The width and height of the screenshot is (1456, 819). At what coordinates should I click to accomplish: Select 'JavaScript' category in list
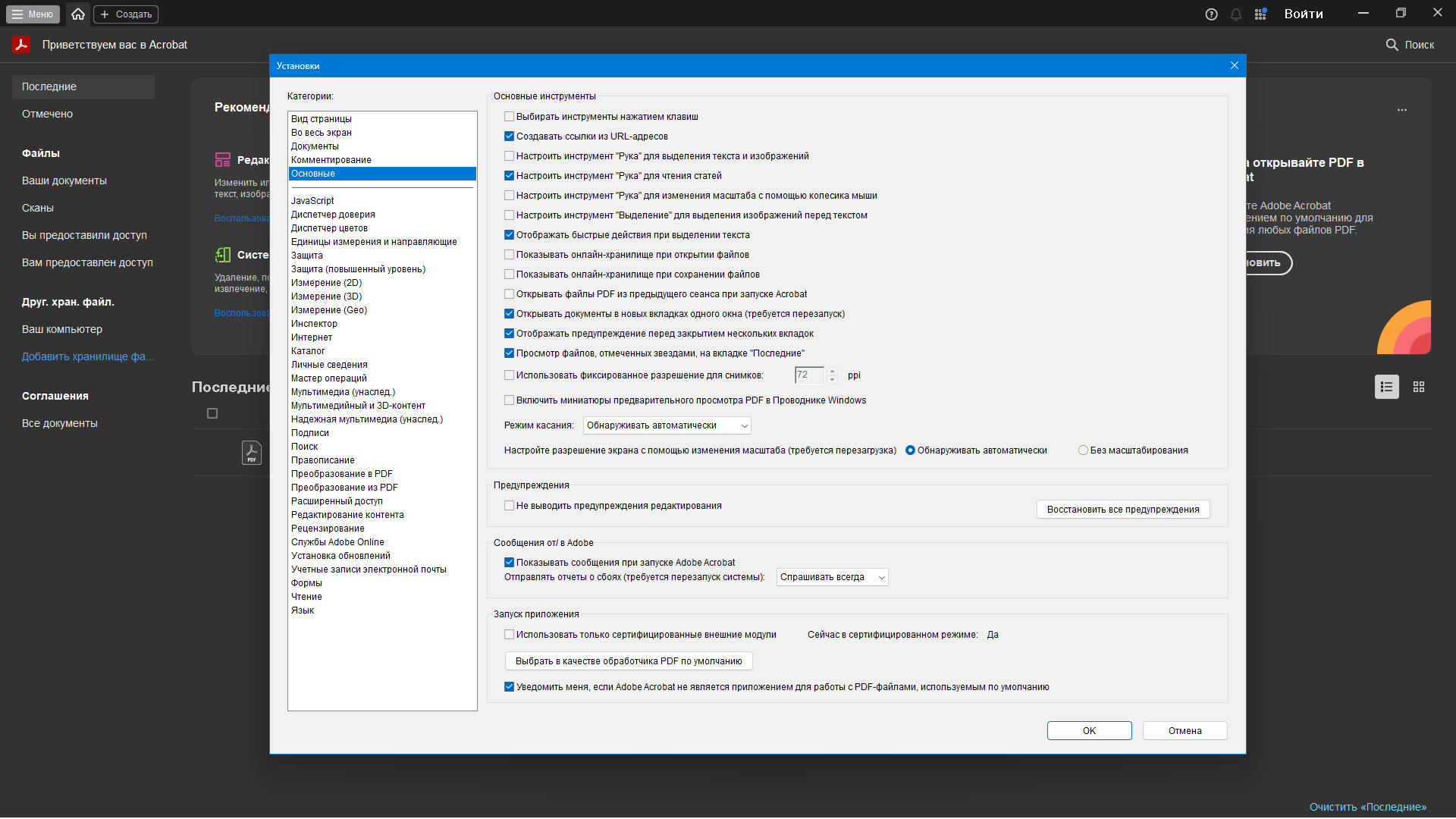click(x=312, y=201)
